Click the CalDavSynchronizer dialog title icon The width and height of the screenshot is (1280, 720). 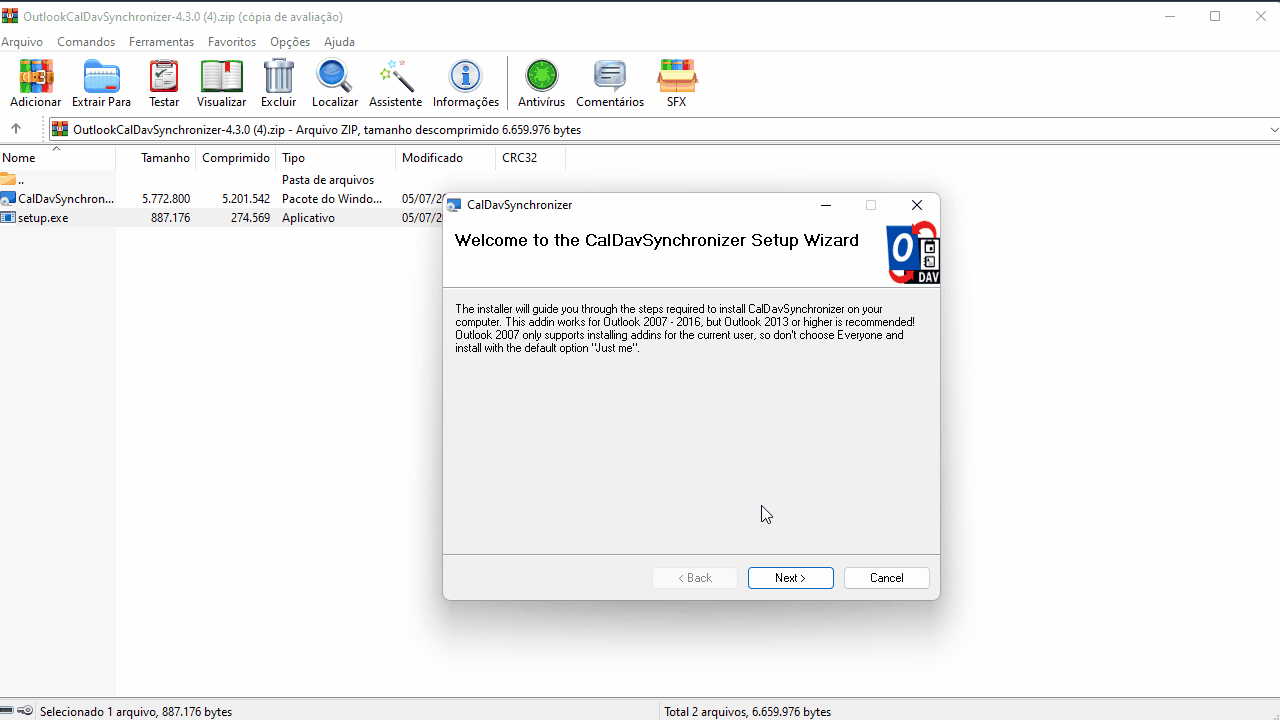[454, 205]
